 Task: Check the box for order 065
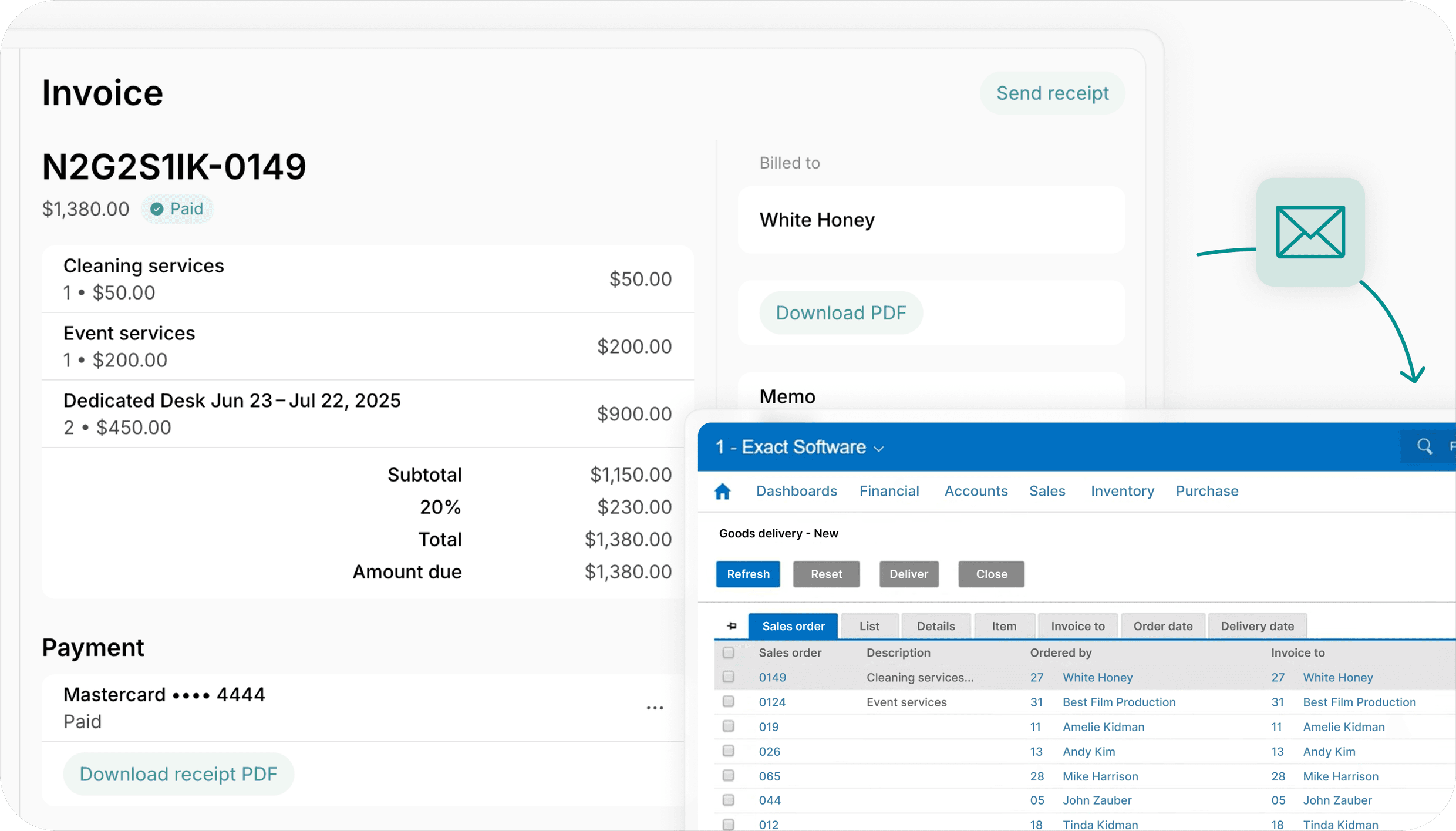(x=729, y=776)
